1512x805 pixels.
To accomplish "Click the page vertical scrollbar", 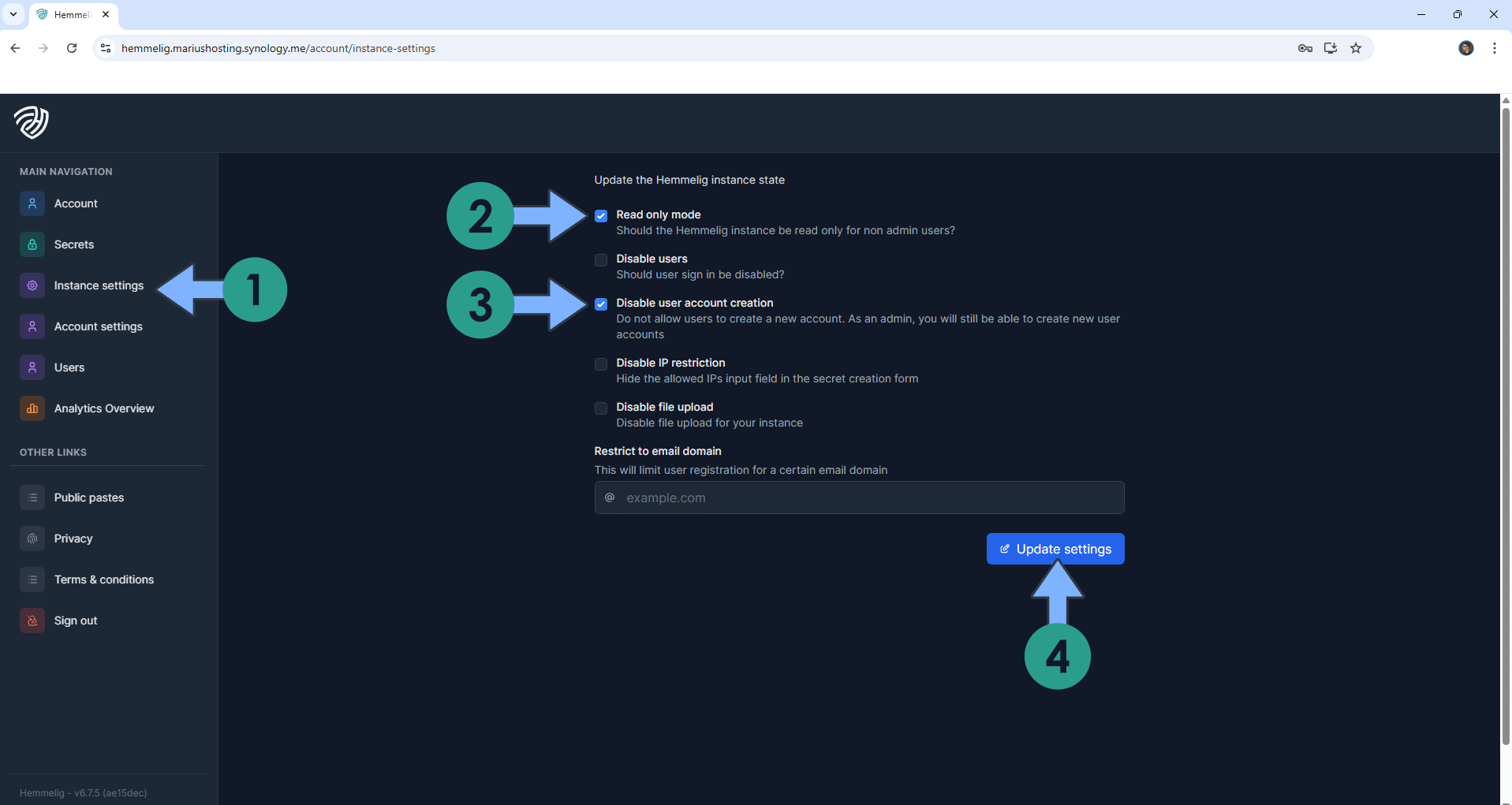I will coord(1506,426).
